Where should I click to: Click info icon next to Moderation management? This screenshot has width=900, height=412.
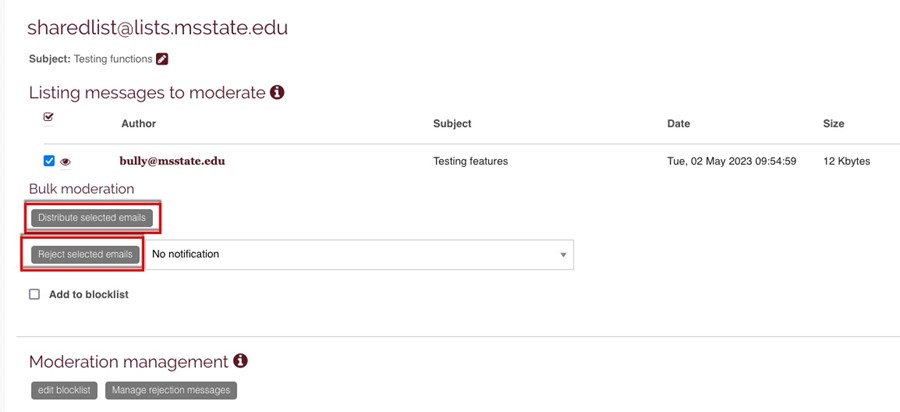pyautogui.click(x=240, y=361)
